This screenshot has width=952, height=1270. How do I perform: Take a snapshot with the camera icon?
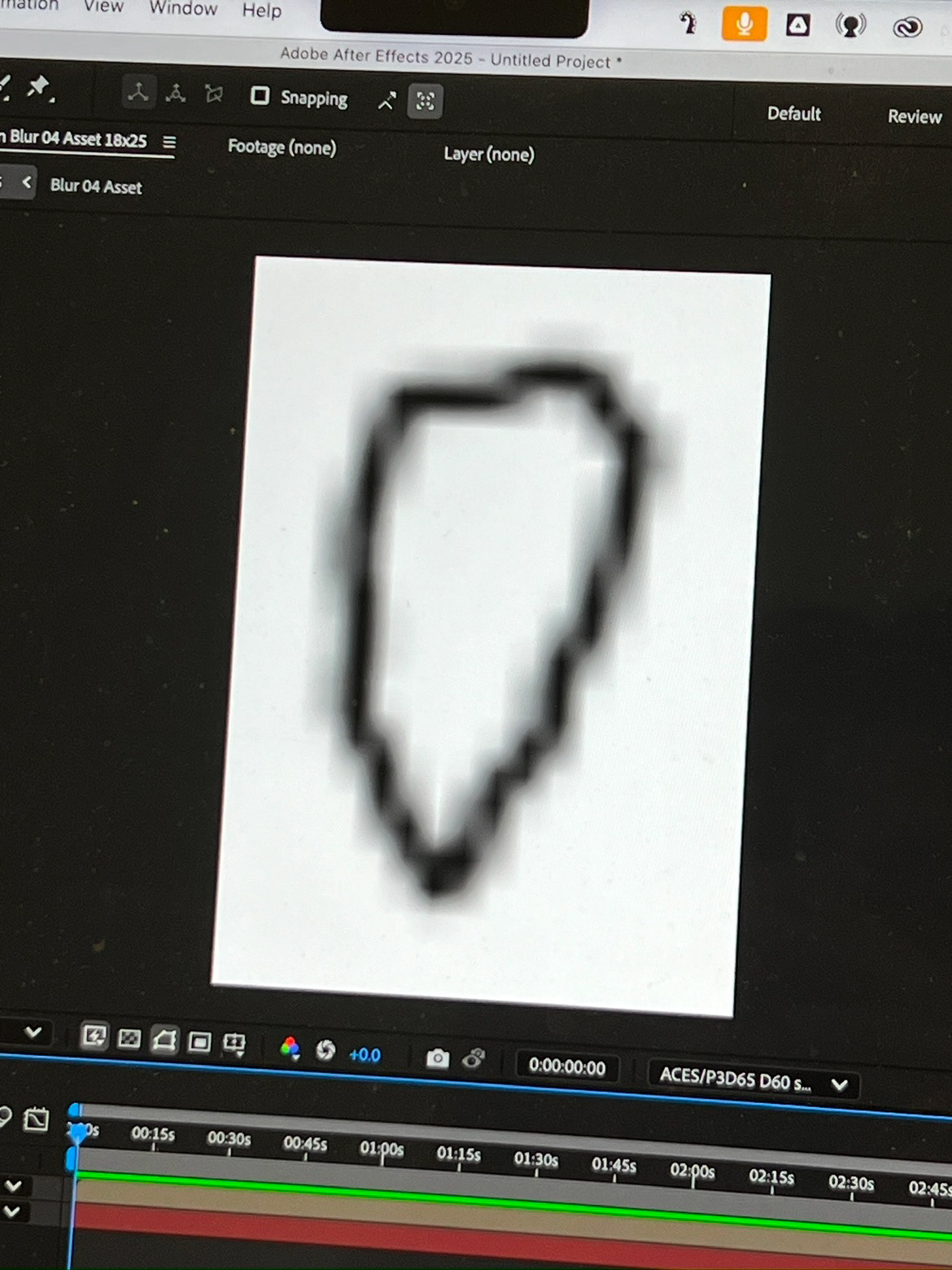point(437,1058)
